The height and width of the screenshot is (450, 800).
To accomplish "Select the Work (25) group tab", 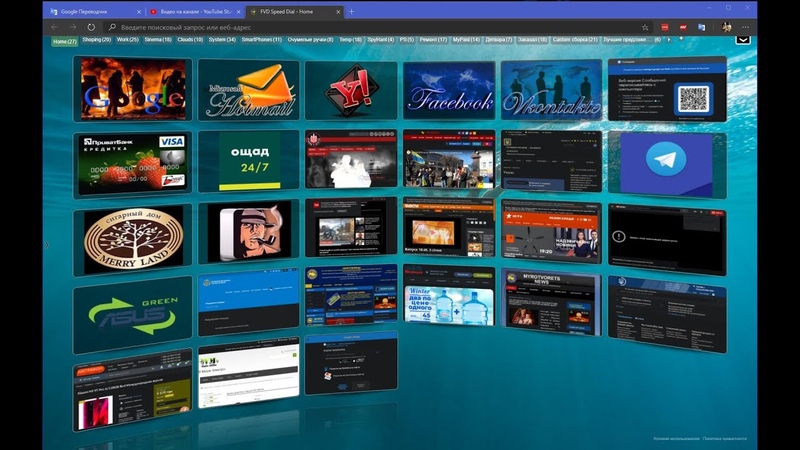I will click(x=128, y=40).
